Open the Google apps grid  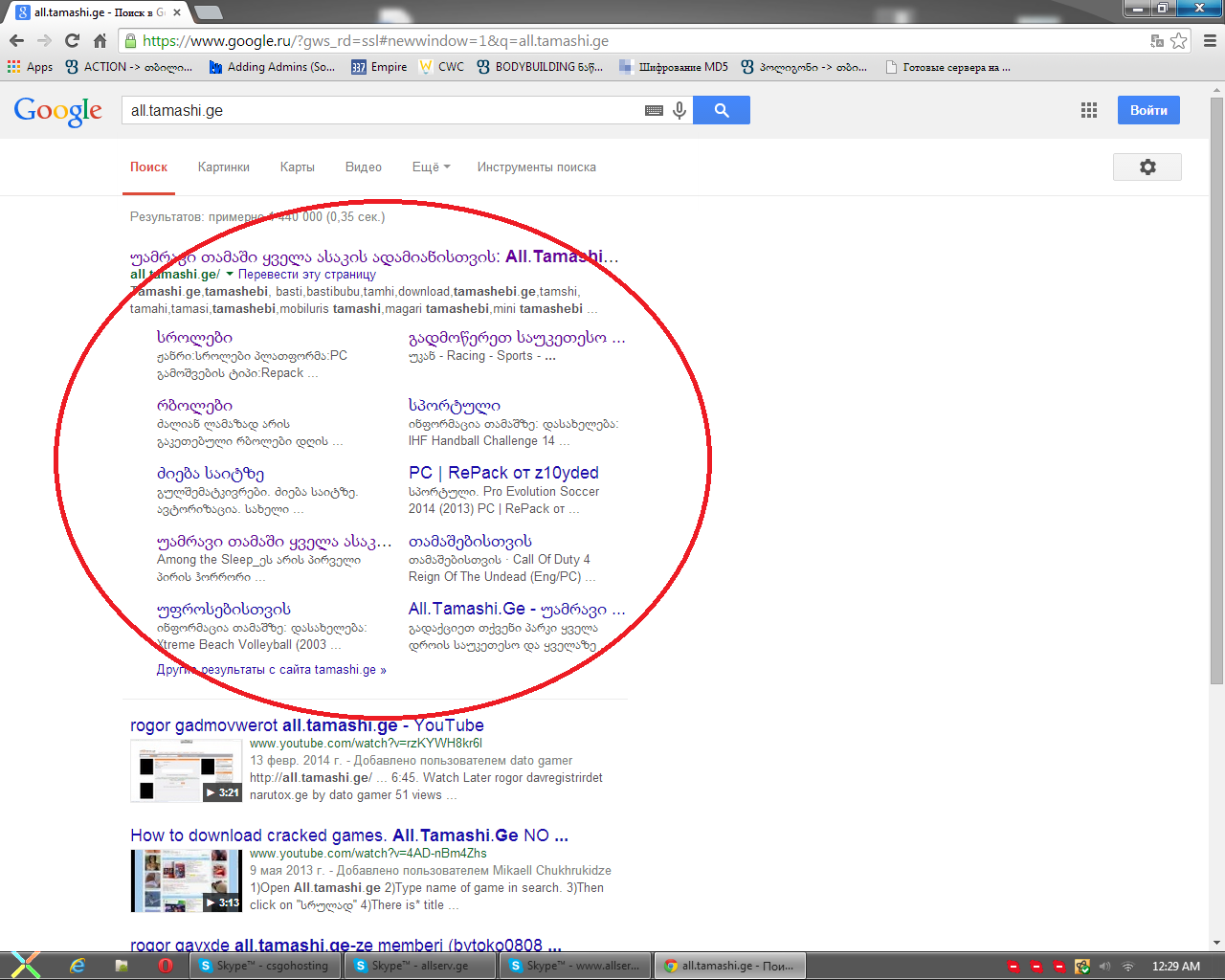[x=1089, y=110]
